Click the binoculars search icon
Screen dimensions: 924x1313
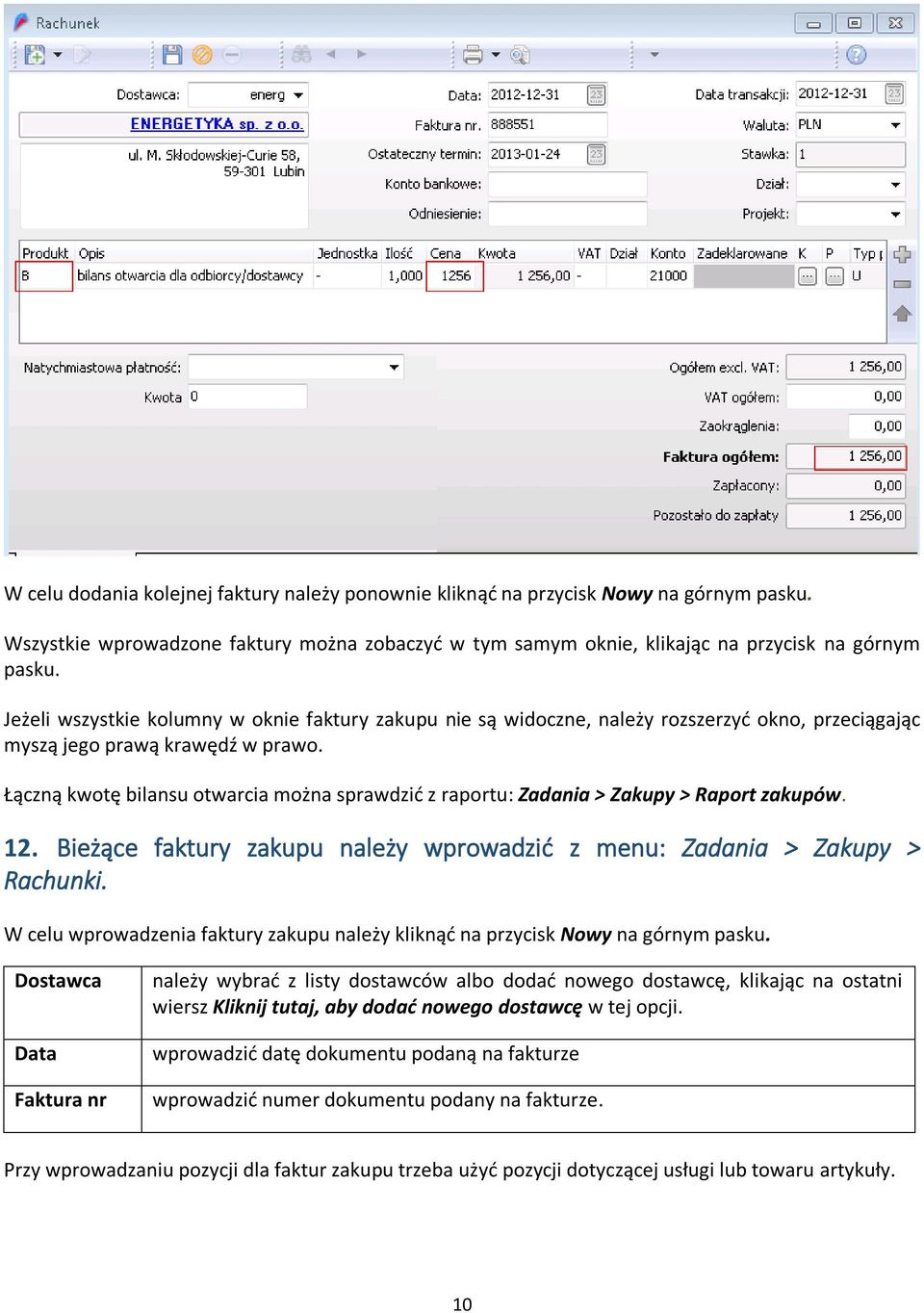coord(301,55)
